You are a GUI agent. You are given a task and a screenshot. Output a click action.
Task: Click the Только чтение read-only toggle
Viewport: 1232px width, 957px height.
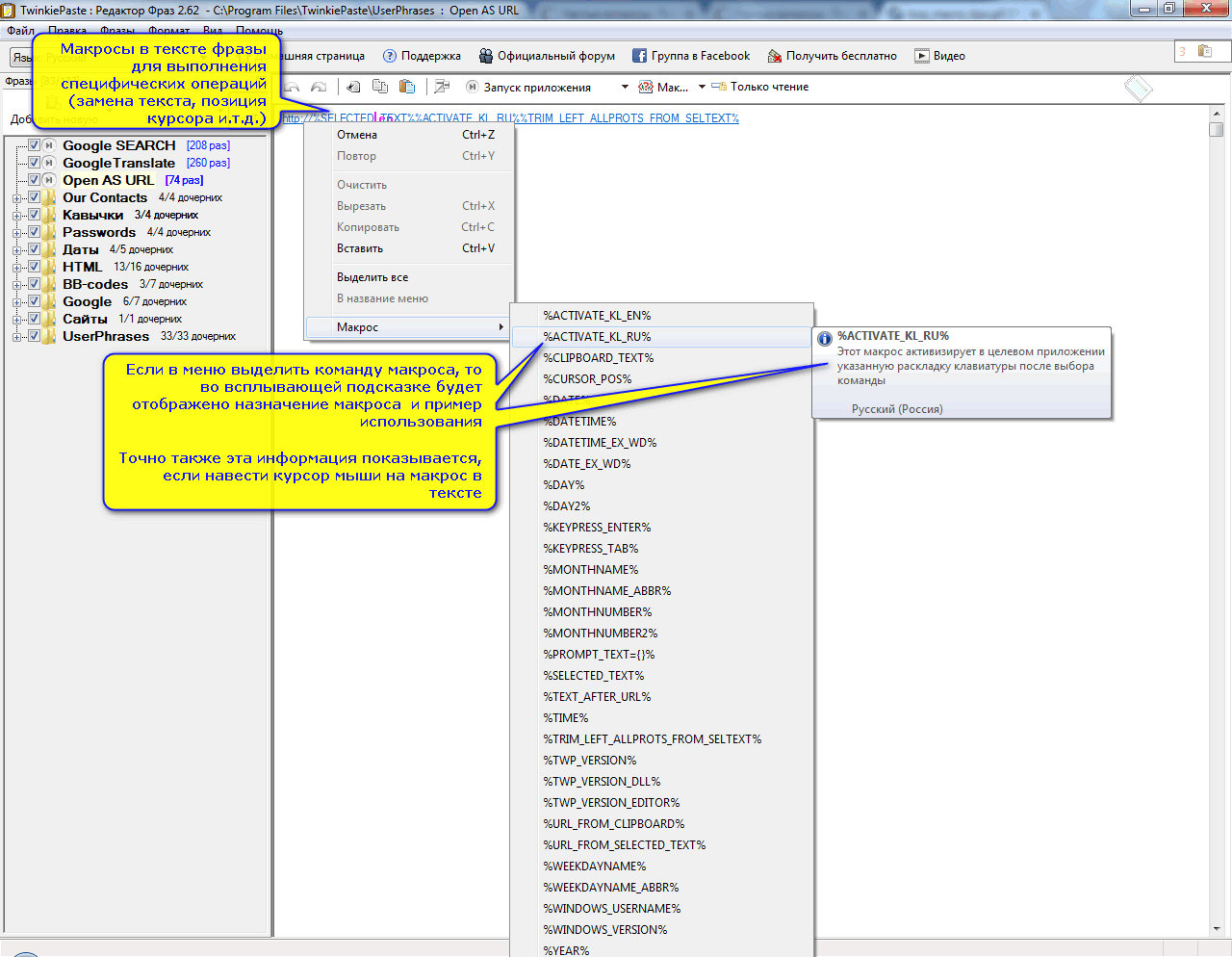(759, 87)
